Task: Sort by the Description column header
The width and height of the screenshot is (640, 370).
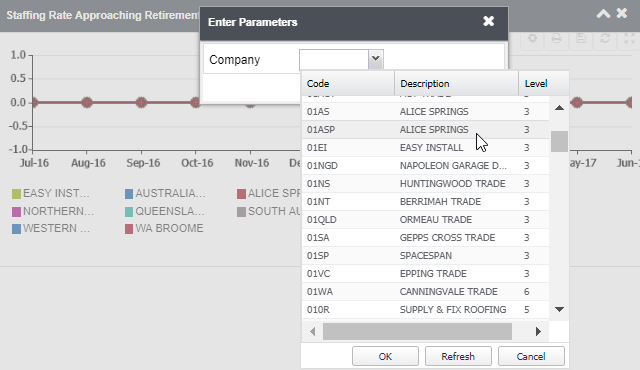Action: (x=456, y=83)
